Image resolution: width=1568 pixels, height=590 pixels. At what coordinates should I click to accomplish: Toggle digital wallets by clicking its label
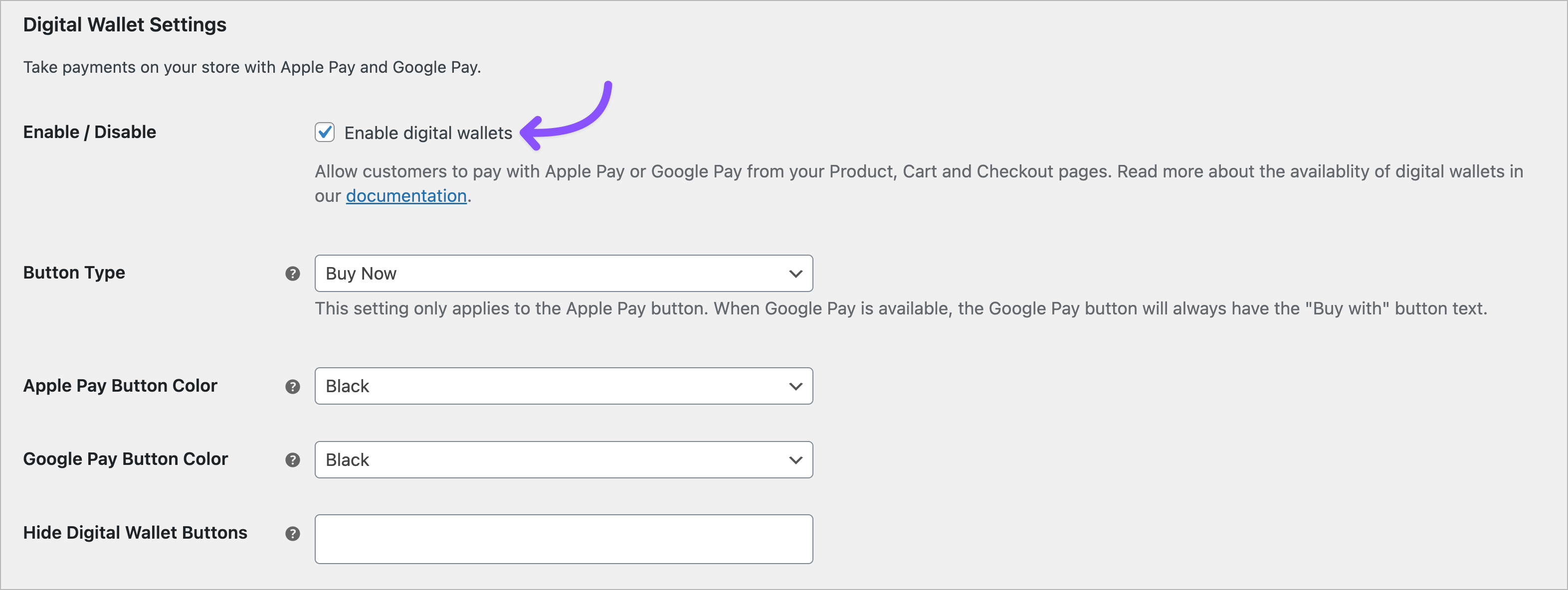click(x=427, y=133)
